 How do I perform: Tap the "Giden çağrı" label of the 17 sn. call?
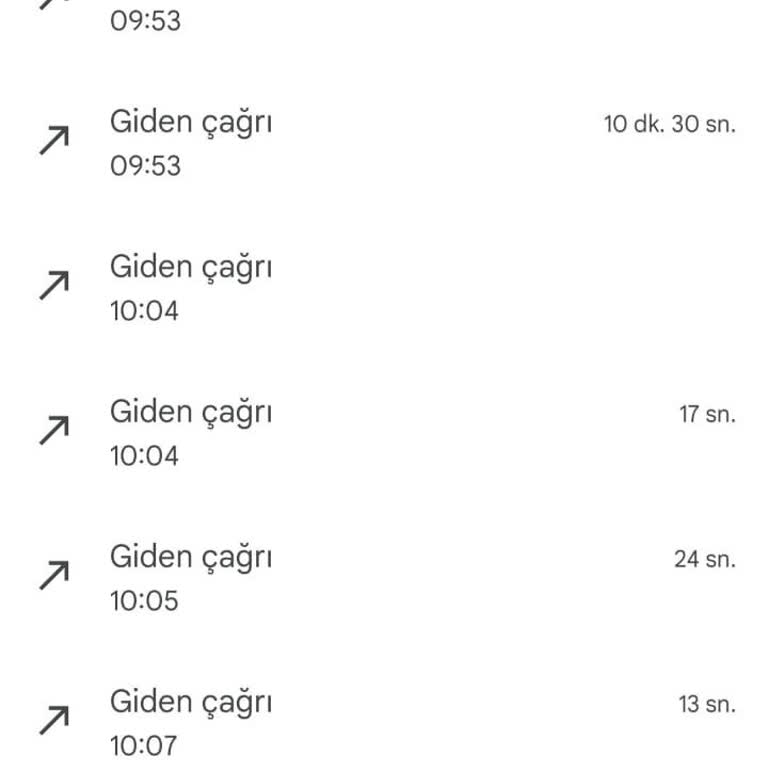[190, 412]
